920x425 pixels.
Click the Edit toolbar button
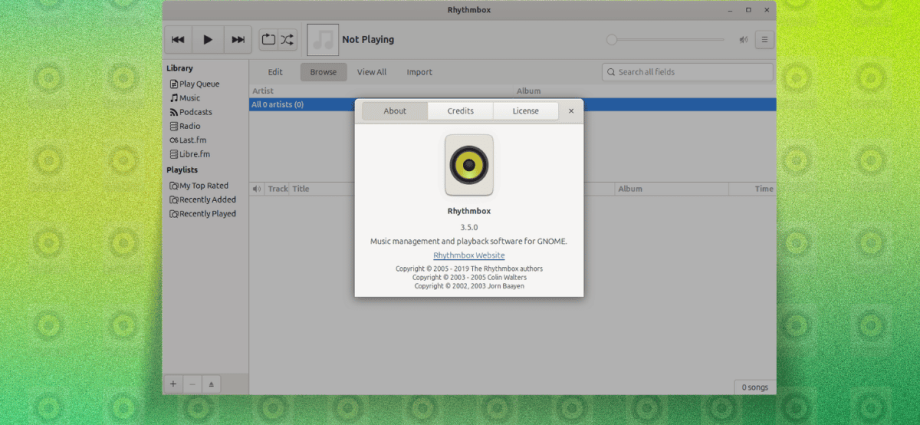(275, 72)
